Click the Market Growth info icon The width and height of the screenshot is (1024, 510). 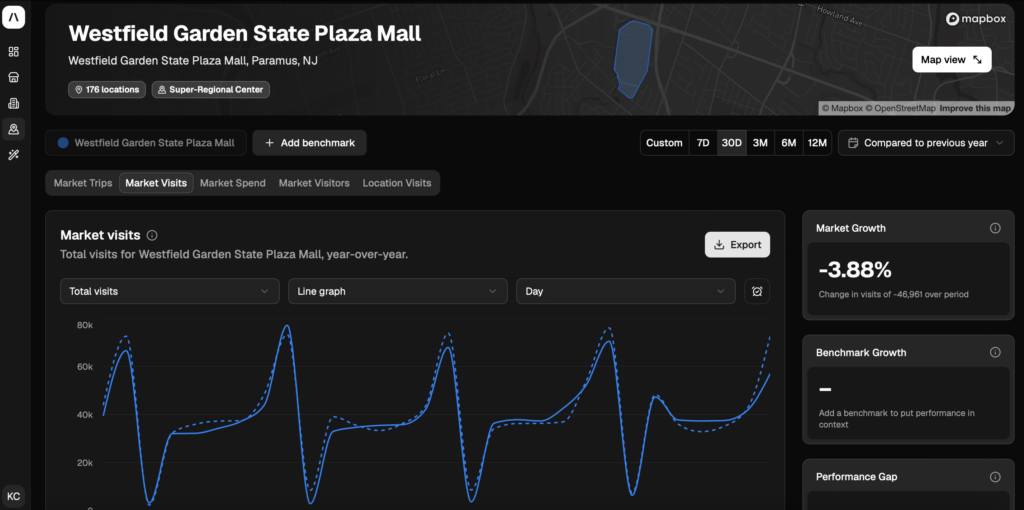[995, 228]
